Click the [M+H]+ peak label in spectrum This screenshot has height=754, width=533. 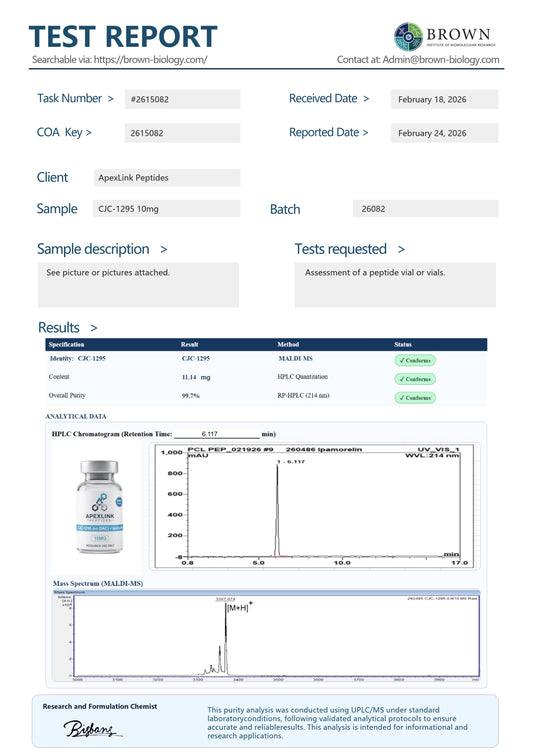click(x=240, y=607)
